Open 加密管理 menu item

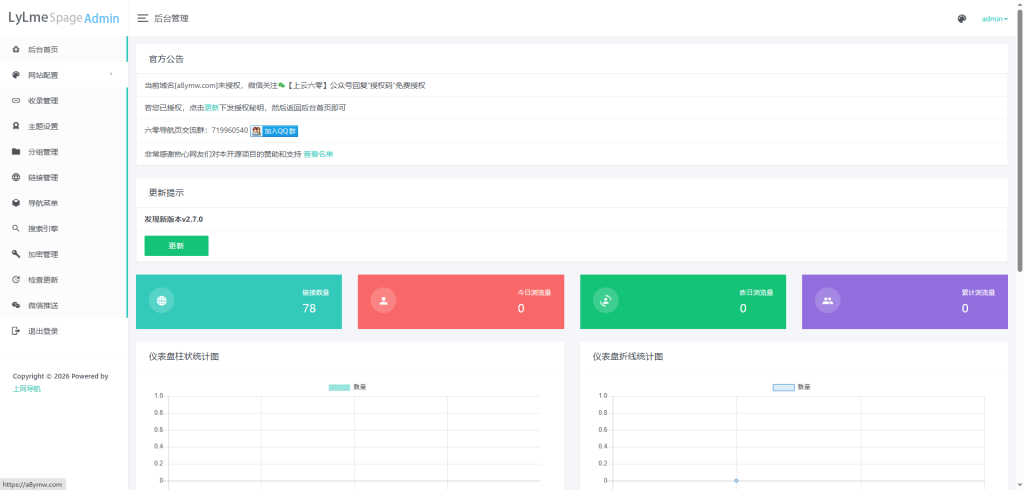point(63,254)
